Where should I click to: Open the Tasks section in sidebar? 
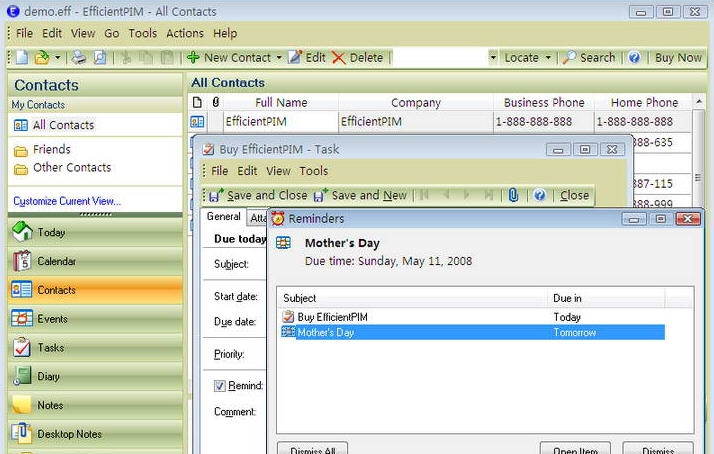coord(95,348)
